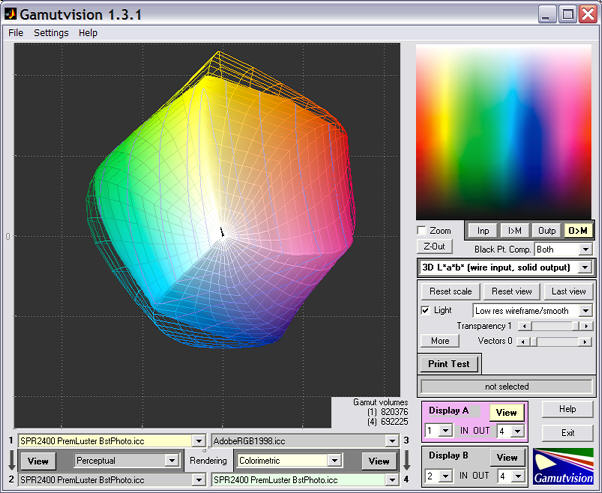Click left View button beside Perceptual
Viewport: 602px width, 493px height.
tap(38, 460)
